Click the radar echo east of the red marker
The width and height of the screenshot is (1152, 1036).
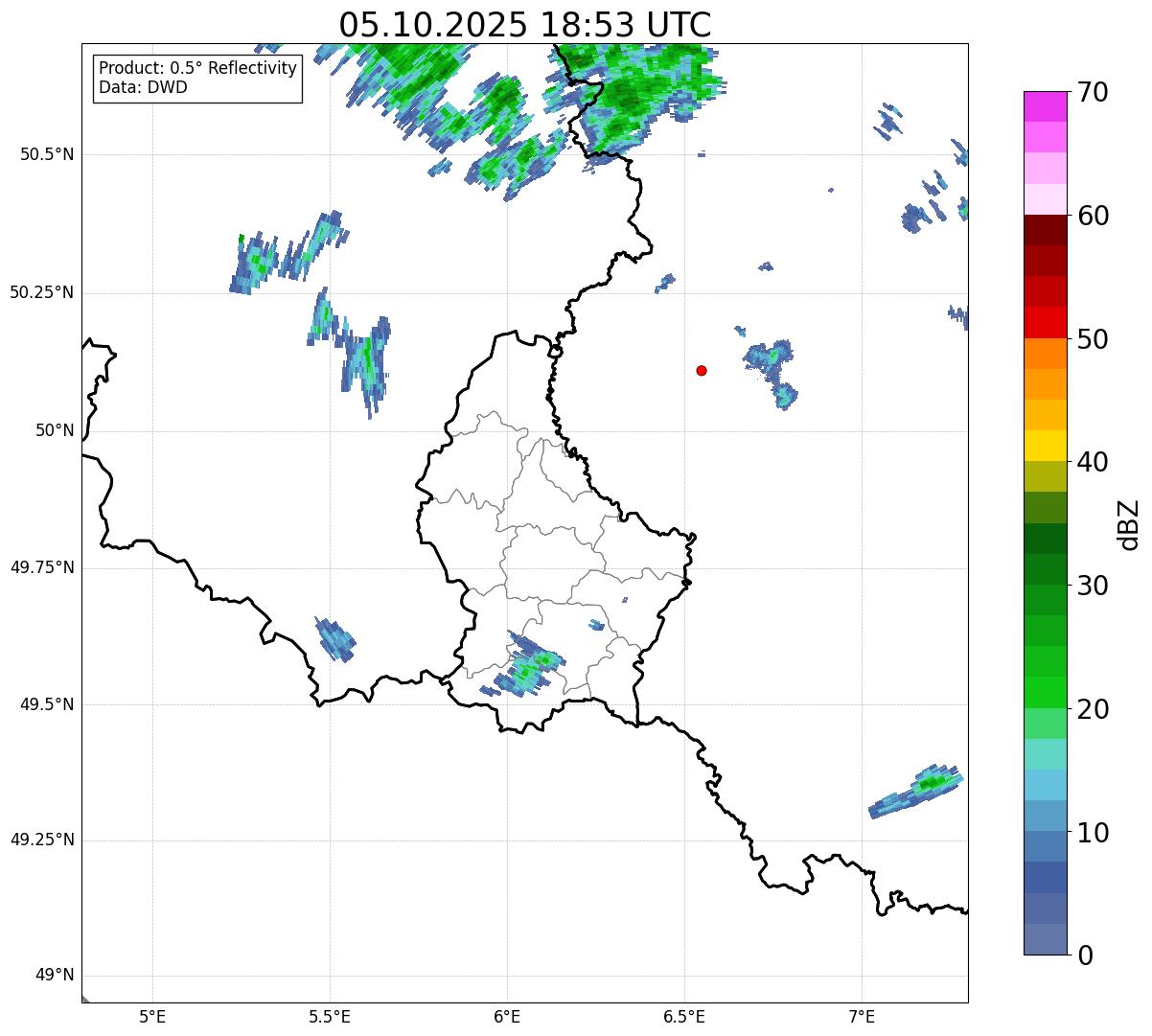(x=771, y=373)
